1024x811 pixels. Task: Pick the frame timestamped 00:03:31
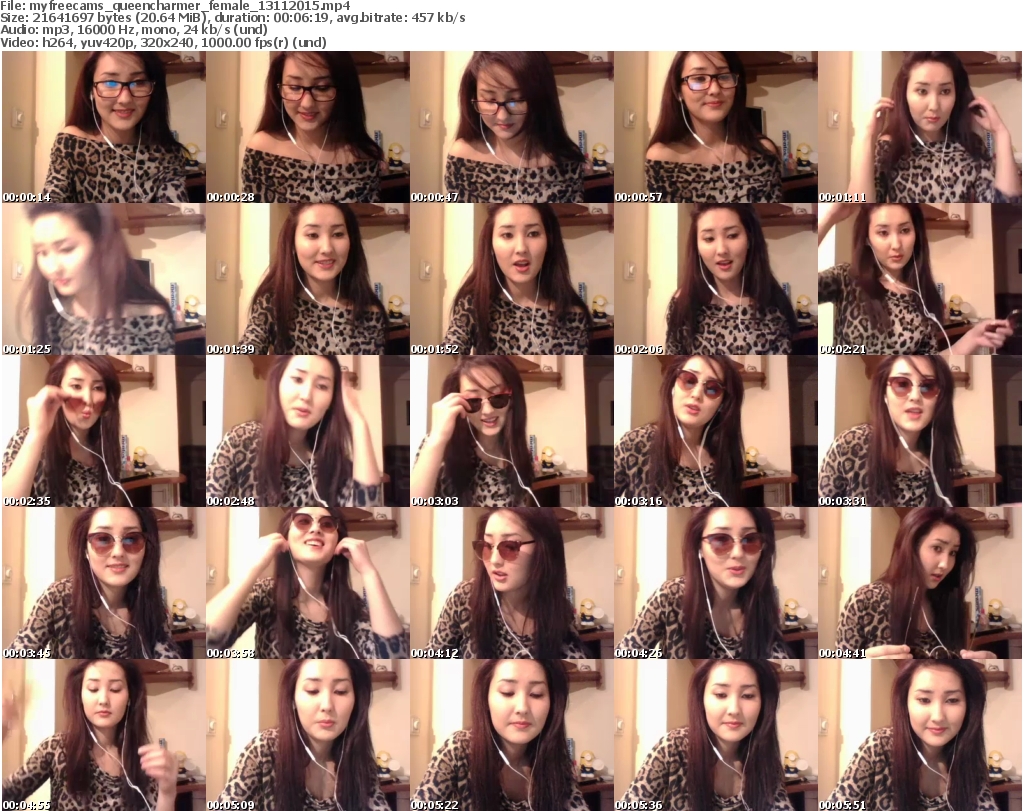pyautogui.click(x=920, y=431)
